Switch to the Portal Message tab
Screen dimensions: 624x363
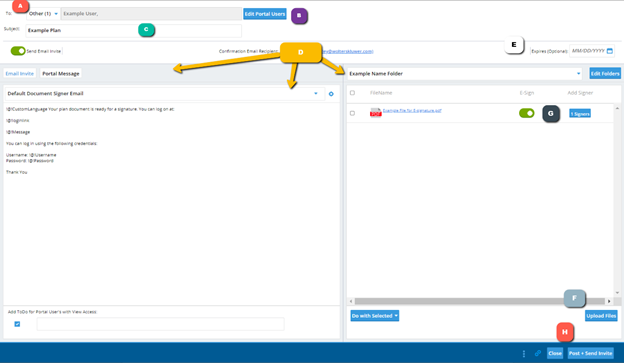click(x=60, y=74)
